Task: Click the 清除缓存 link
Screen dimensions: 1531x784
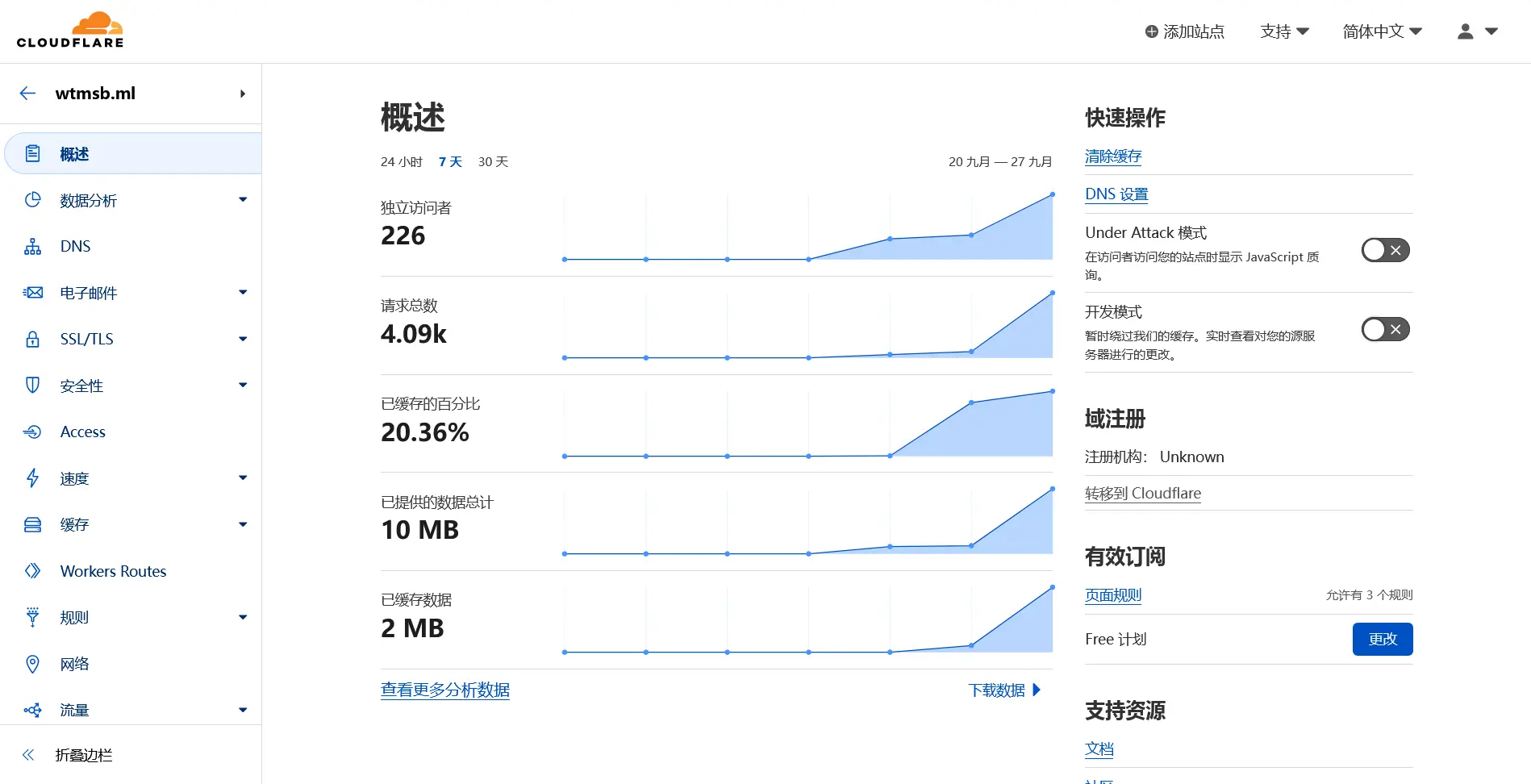Action: click(1113, 156)
